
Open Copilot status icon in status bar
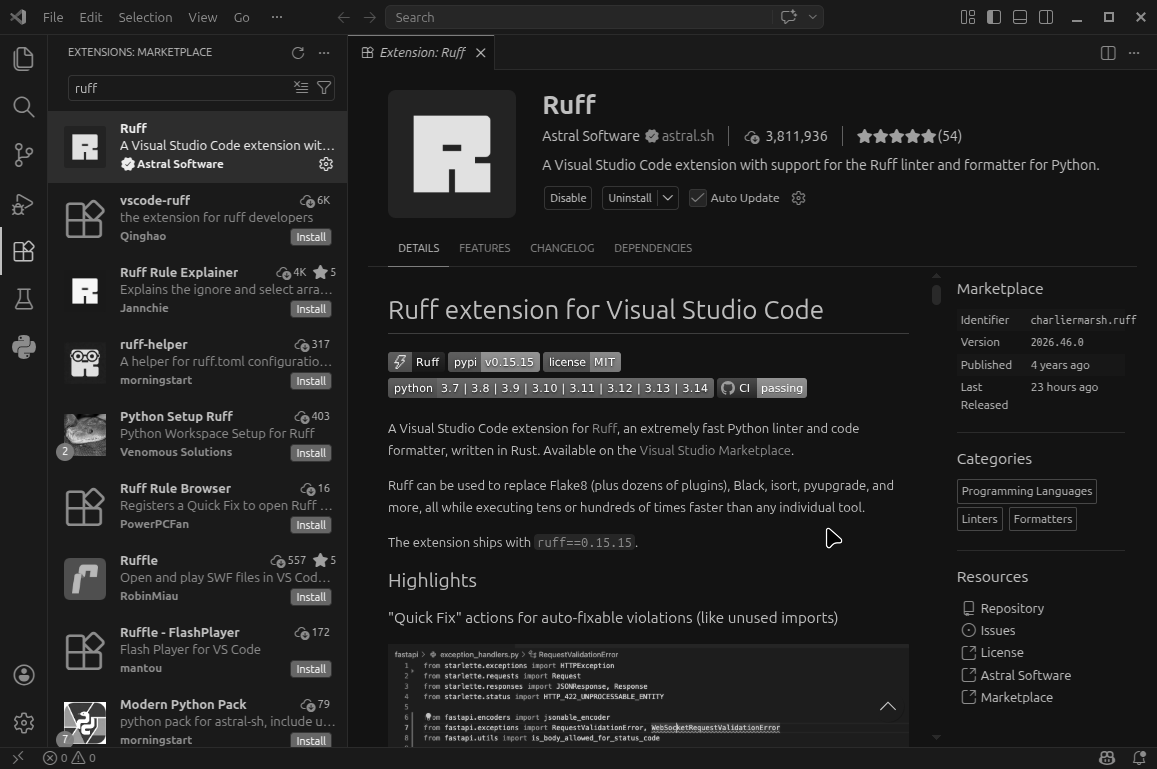click(x=1107, y=758)
